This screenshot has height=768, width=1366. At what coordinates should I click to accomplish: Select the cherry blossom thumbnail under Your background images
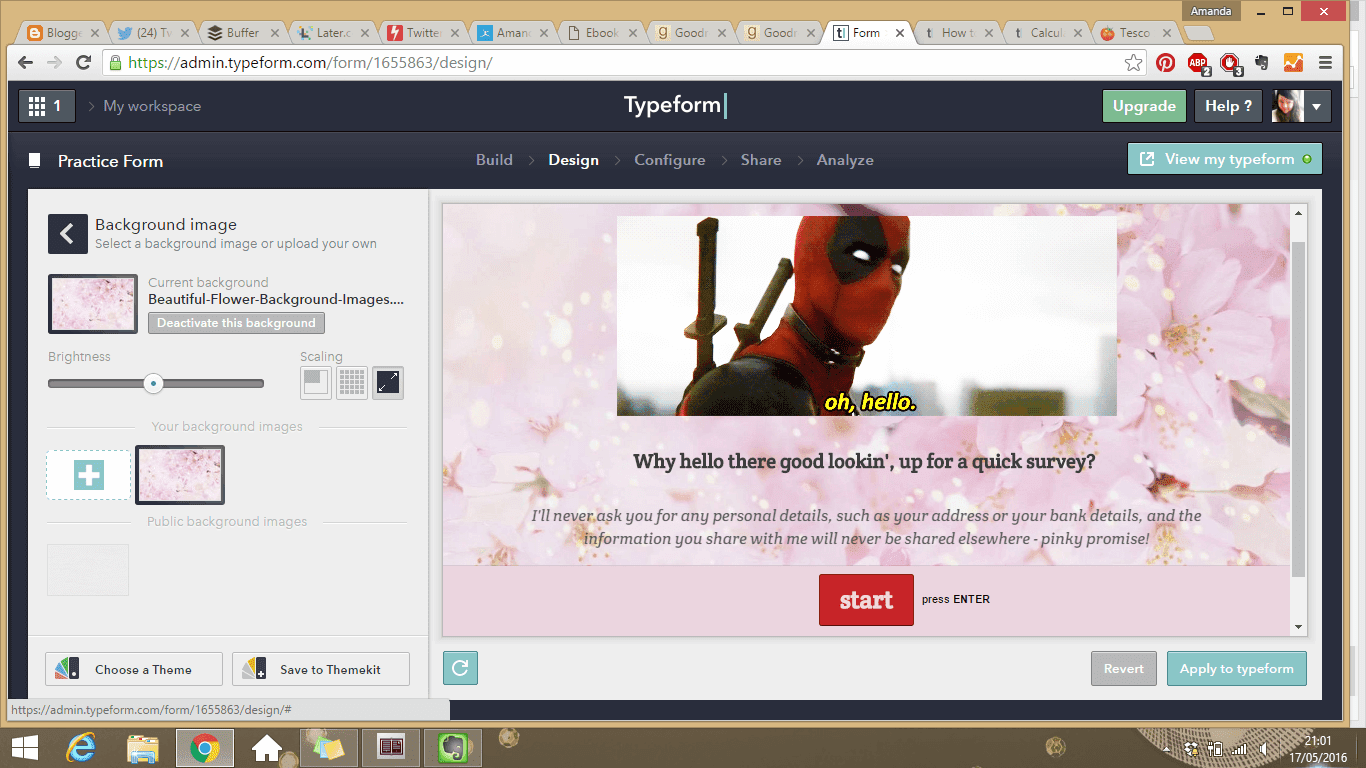click(x=180, y=475)
